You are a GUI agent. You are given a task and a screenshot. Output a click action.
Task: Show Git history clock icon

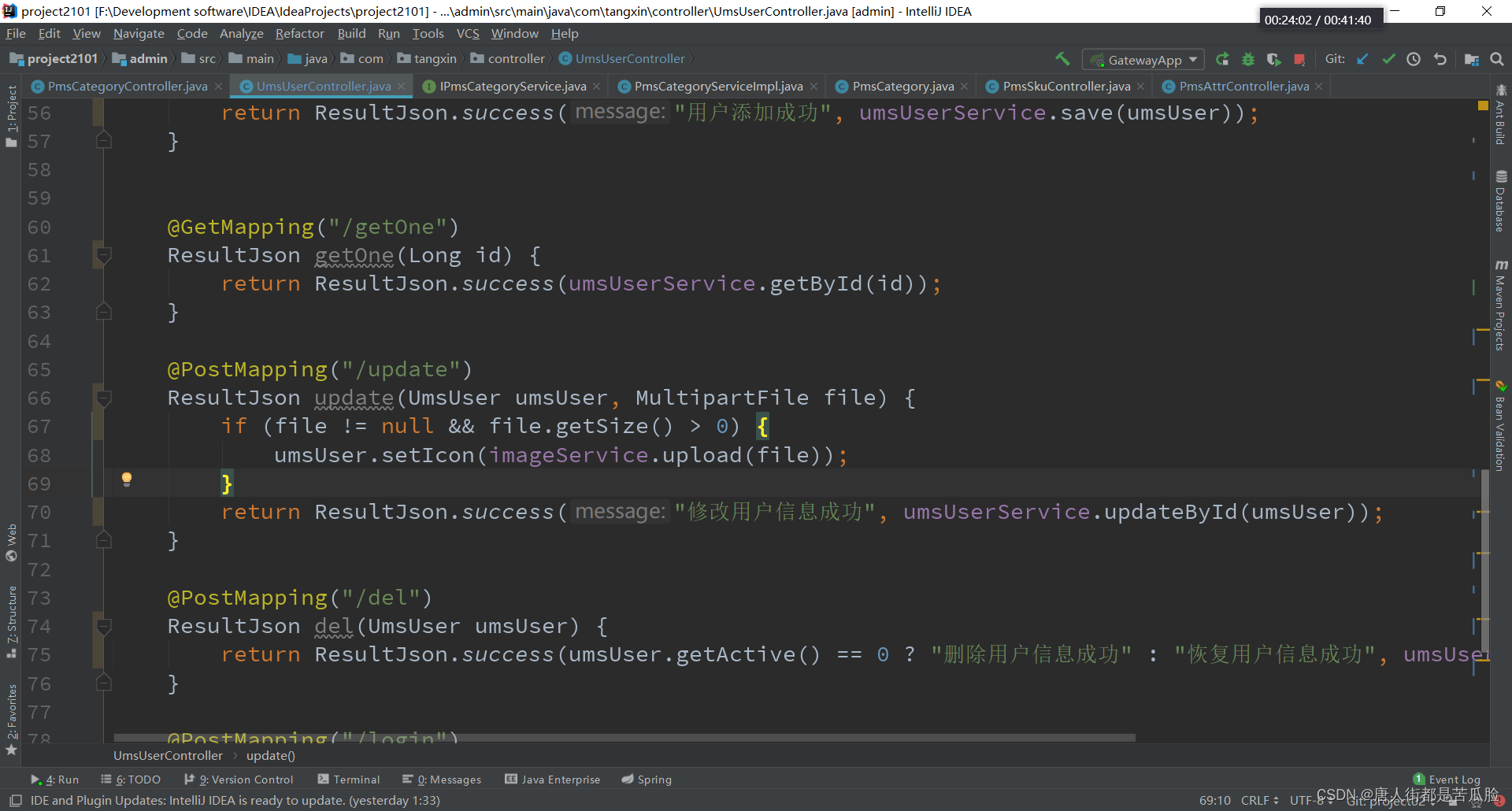[1414, 59]
